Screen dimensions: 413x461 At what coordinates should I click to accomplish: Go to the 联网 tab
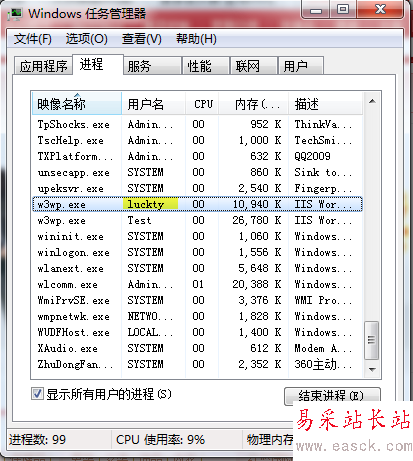point(254,66)
